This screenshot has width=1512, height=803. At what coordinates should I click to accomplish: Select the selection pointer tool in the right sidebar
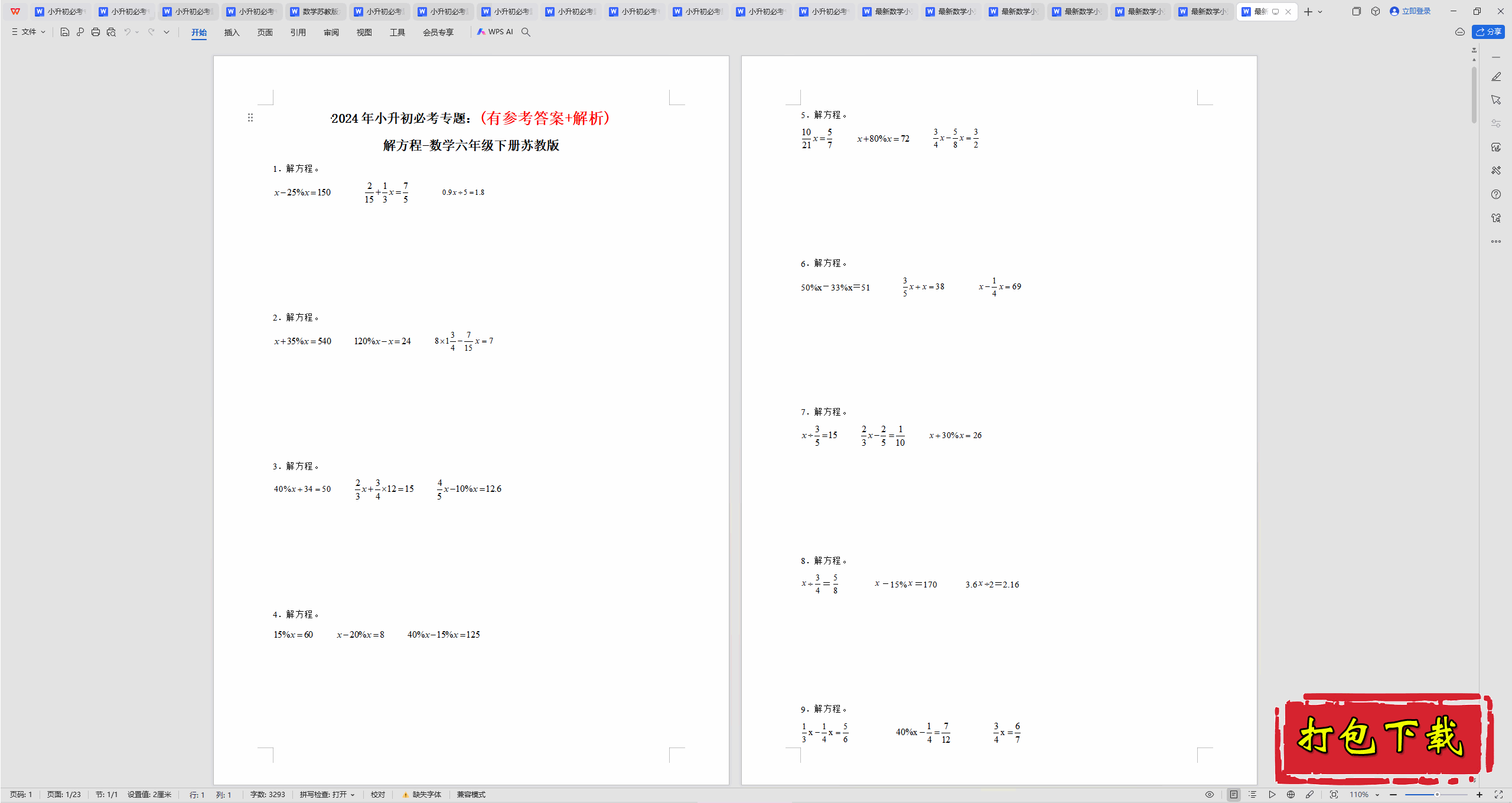click(1496, 100)
